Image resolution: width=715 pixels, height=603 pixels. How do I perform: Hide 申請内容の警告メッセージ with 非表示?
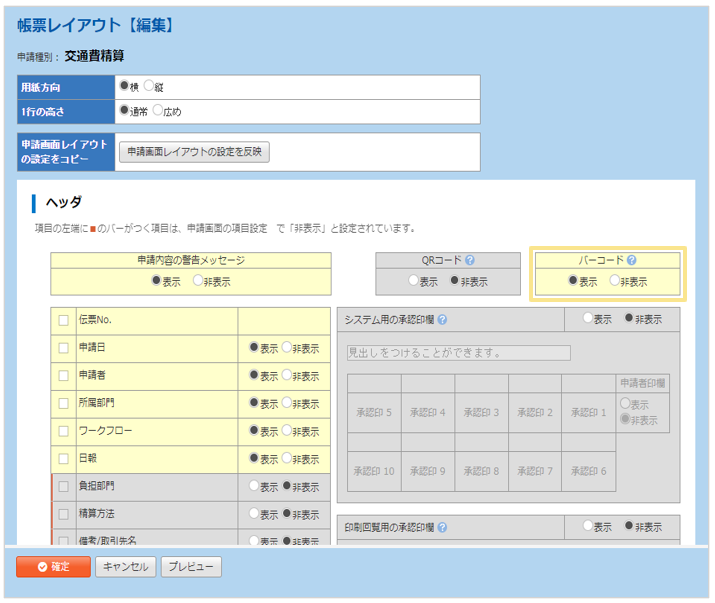tap(198, 281)
